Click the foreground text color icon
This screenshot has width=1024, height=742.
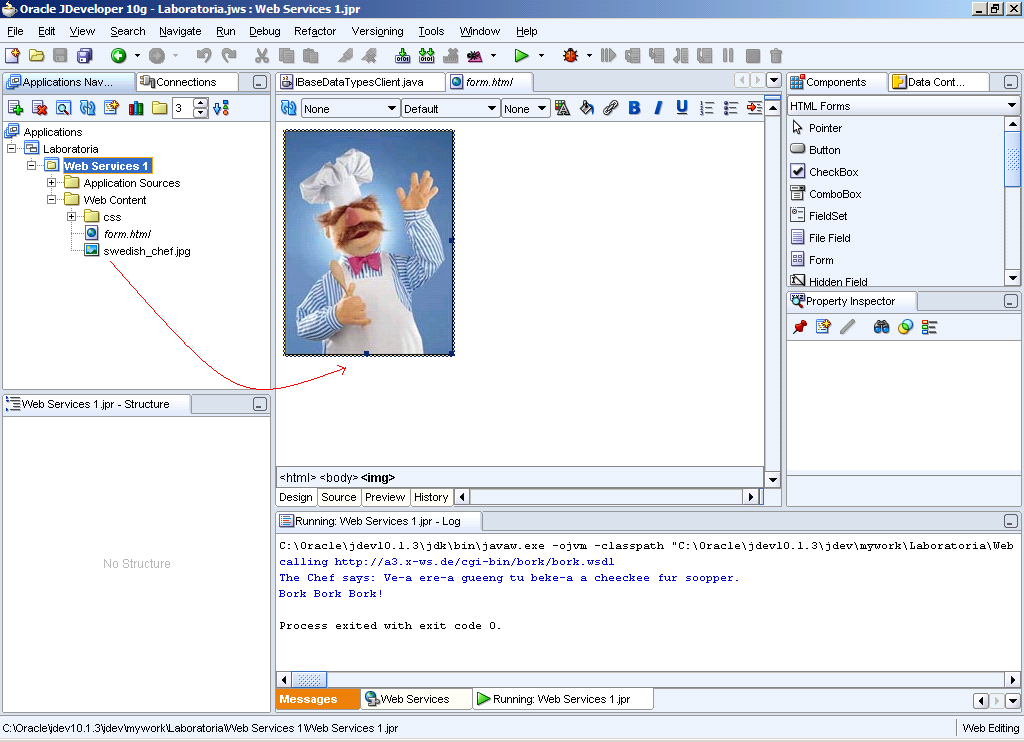coord(562,108)
